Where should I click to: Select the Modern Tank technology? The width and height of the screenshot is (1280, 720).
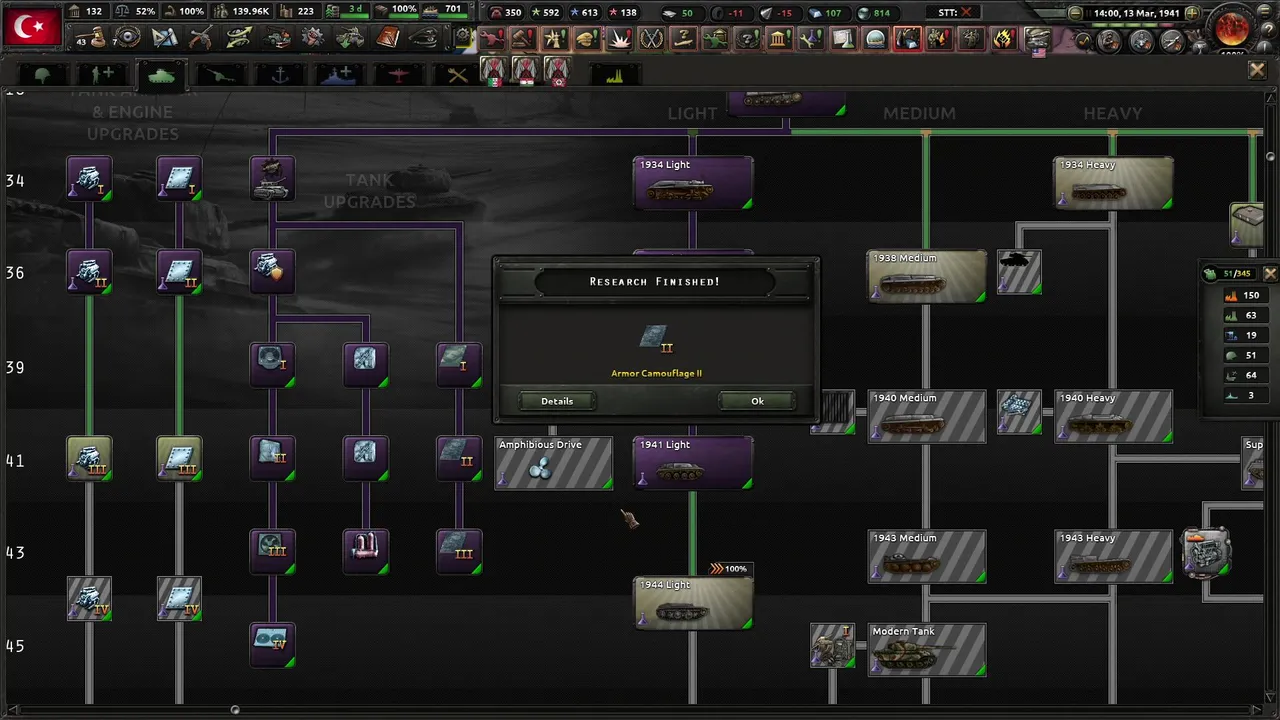point(926,650)
